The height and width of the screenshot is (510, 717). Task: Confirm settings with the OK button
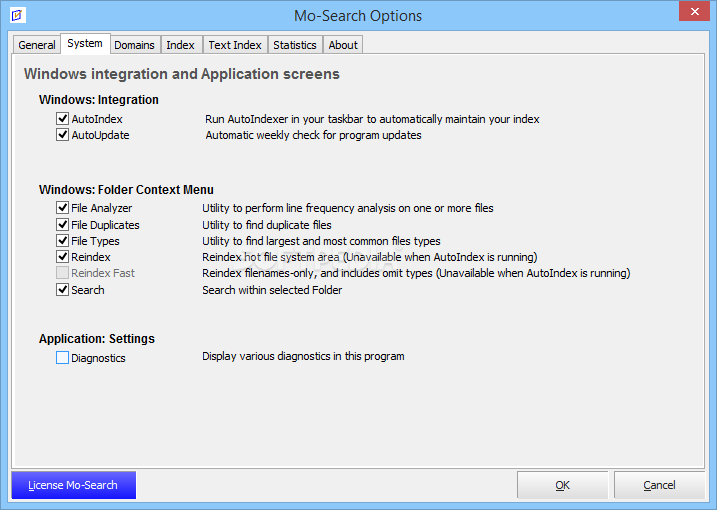[562, 485]
